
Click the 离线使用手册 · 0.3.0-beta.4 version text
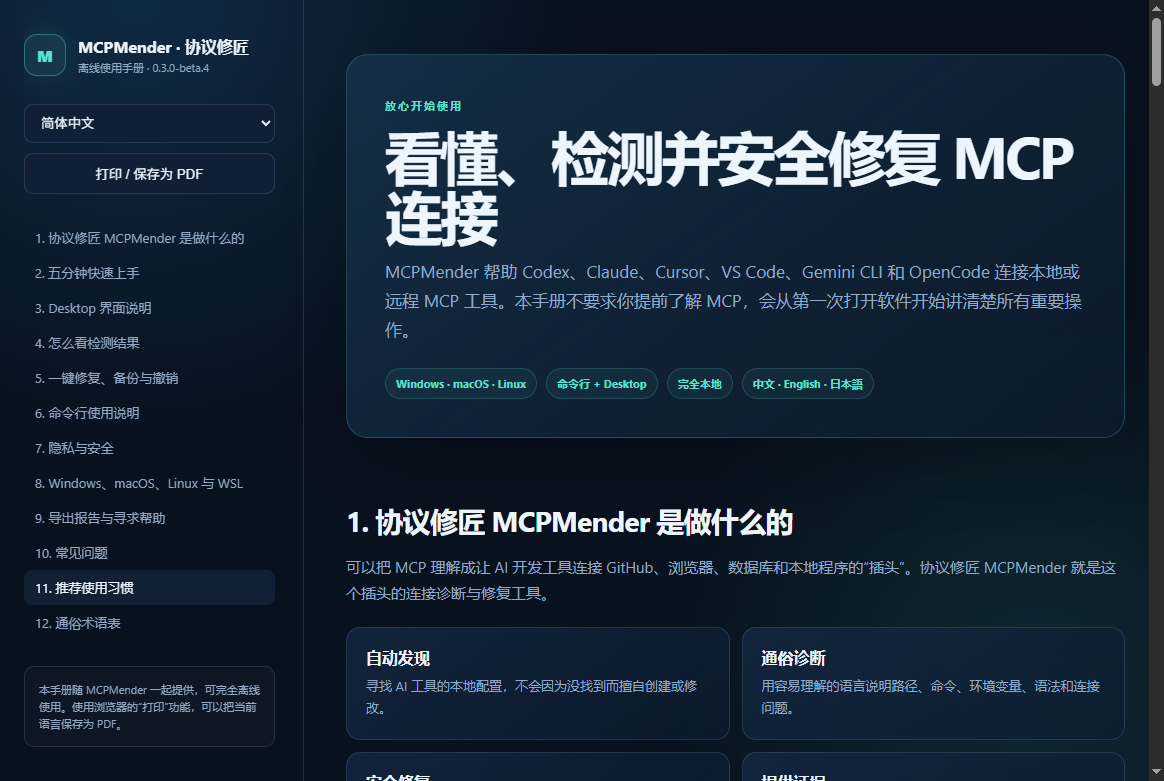[x=143, y=68]
